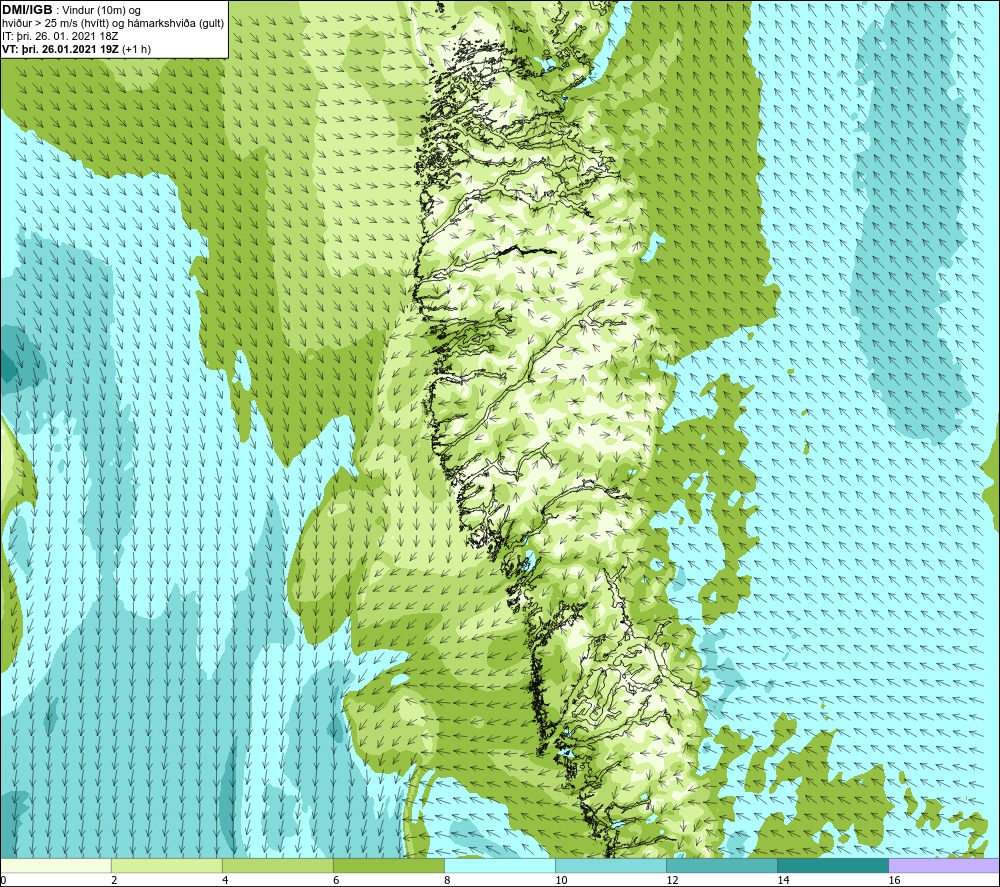1000x887 pixels.
Task: Select the purple above-16 m/s scale swatch
Action: click(x=944, y=865)
